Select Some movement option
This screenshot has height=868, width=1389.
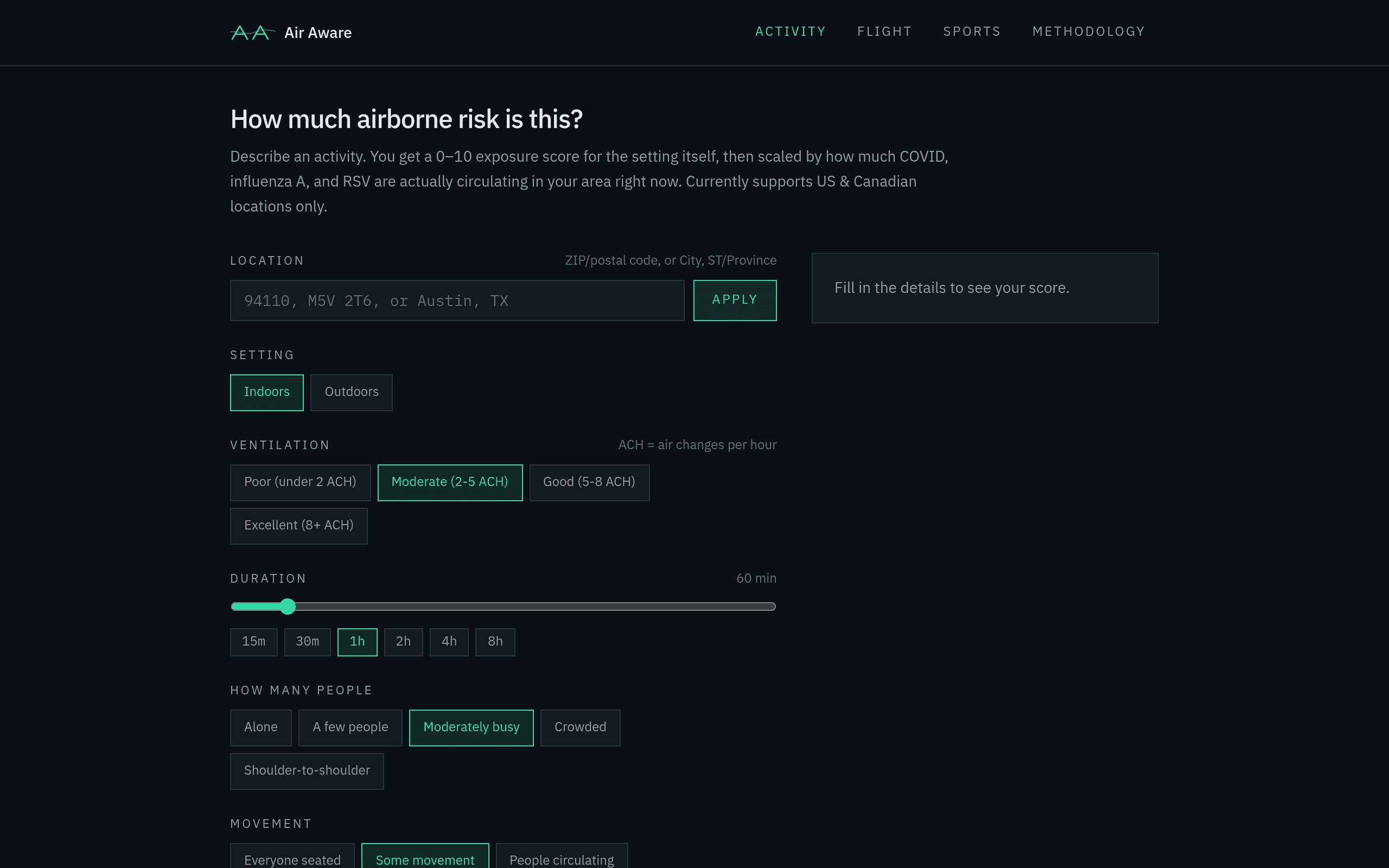[x=425, y=857]
